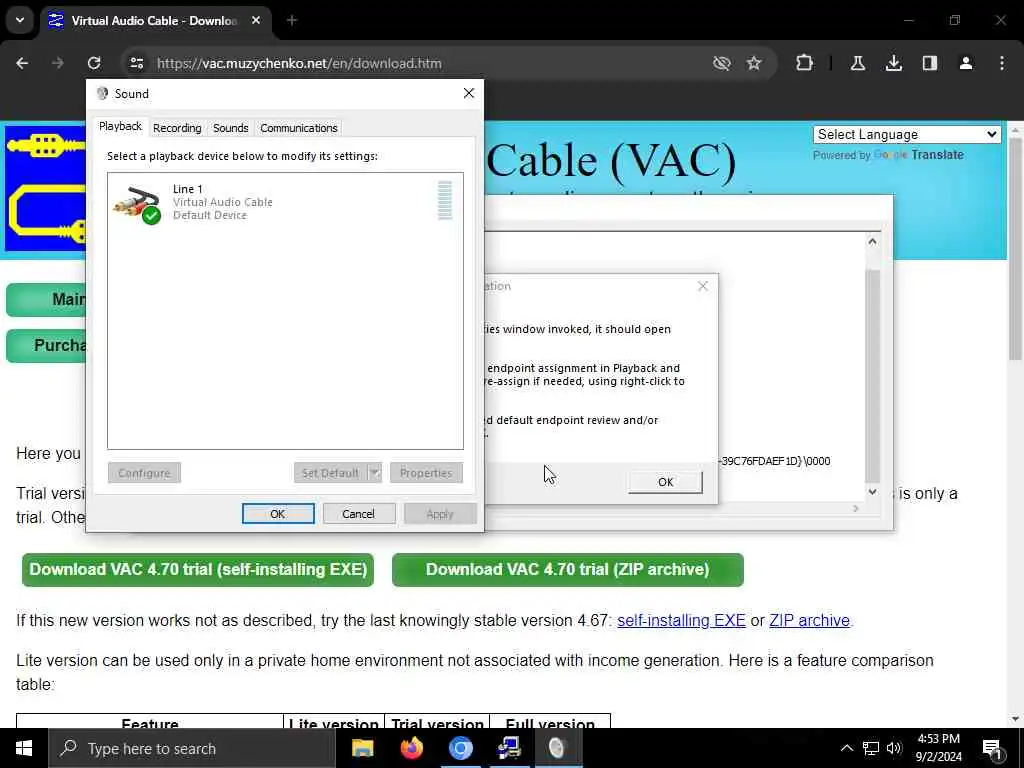
Task: Click the Set Default button
Action: pyautogui.click(x=330, y=473)
